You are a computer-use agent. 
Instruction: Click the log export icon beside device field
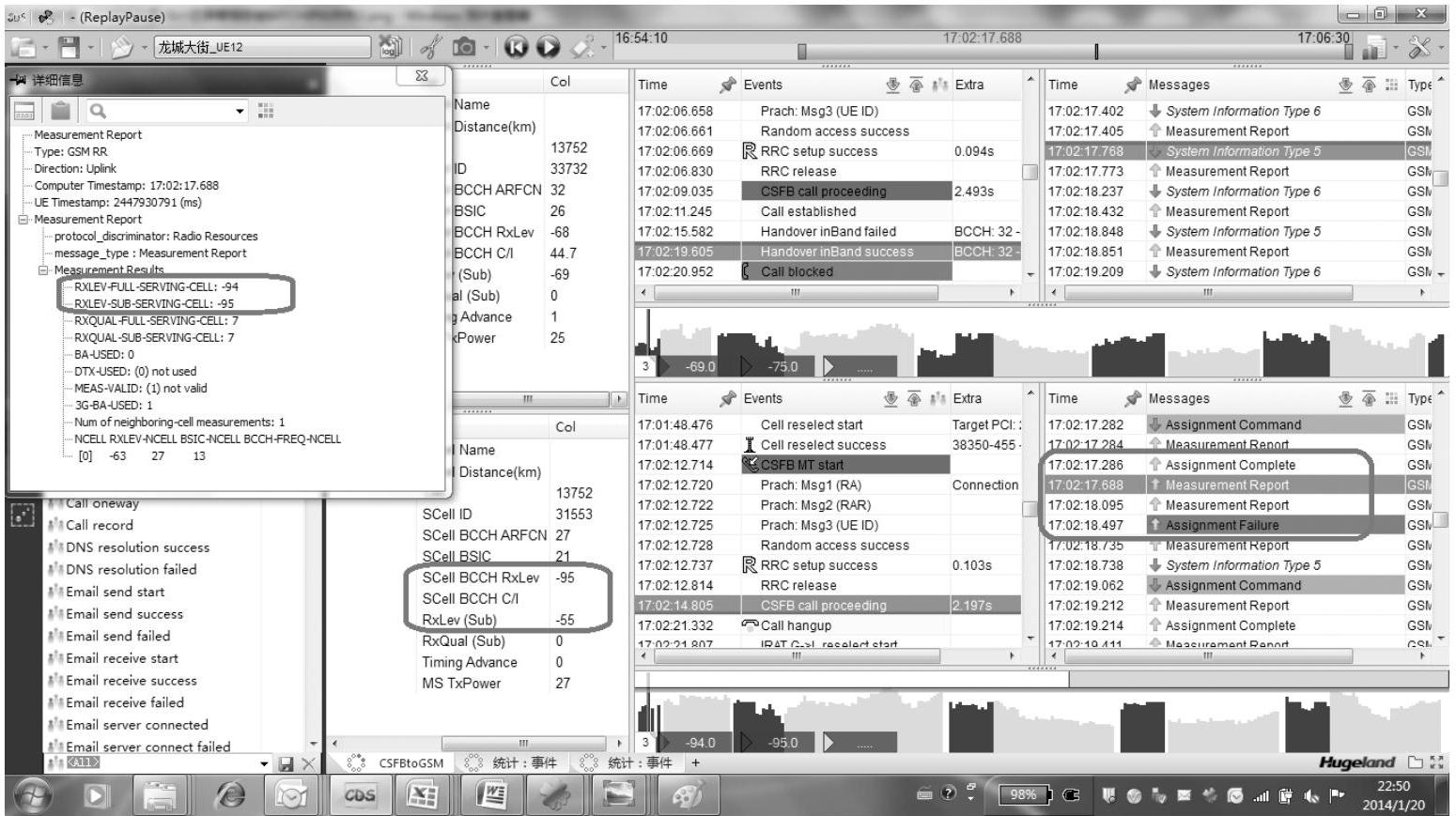click(x=390, y=46)
